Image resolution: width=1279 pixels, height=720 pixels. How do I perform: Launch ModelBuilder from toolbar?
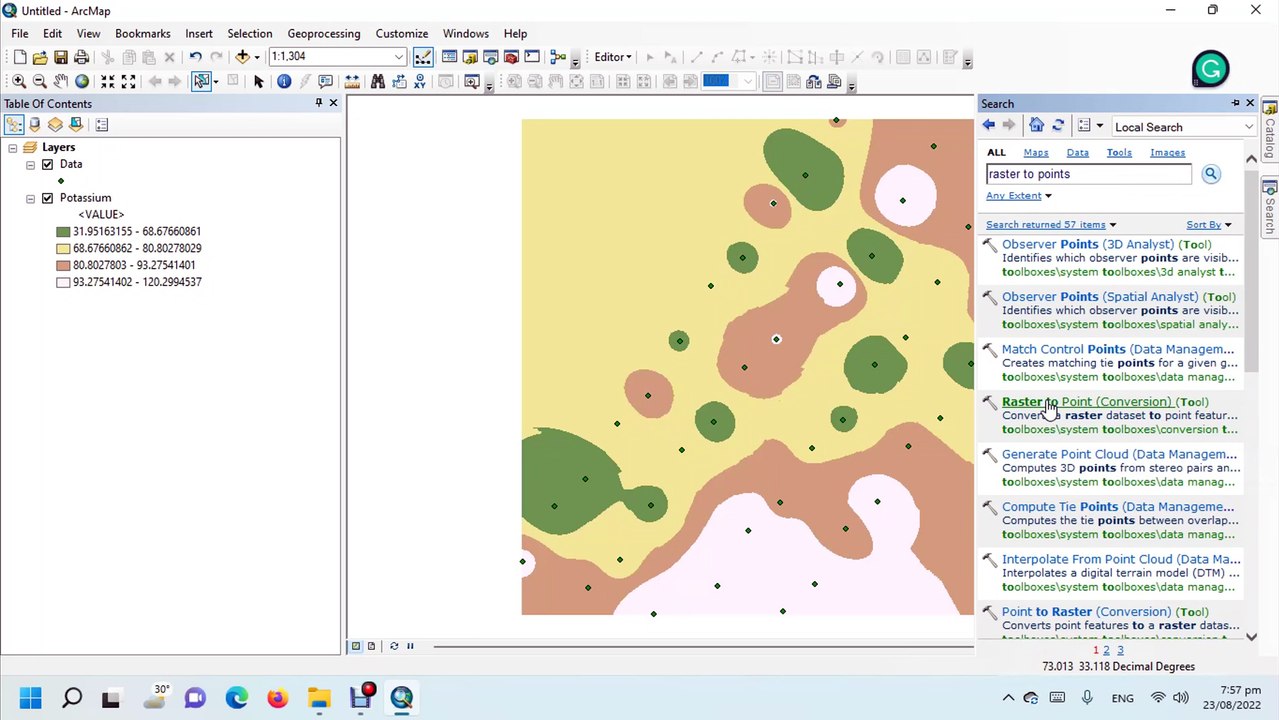point(558,57)
